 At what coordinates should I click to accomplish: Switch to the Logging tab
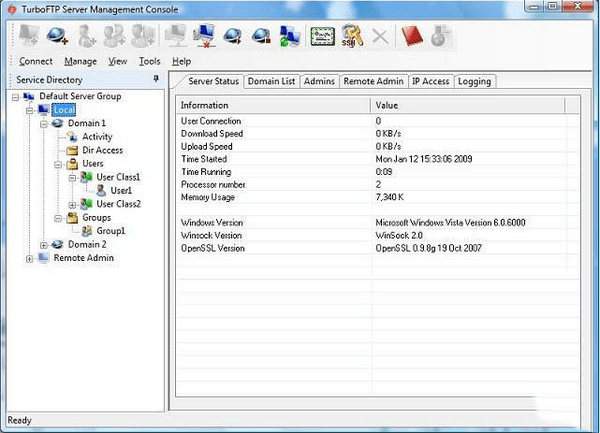[474, 81]
